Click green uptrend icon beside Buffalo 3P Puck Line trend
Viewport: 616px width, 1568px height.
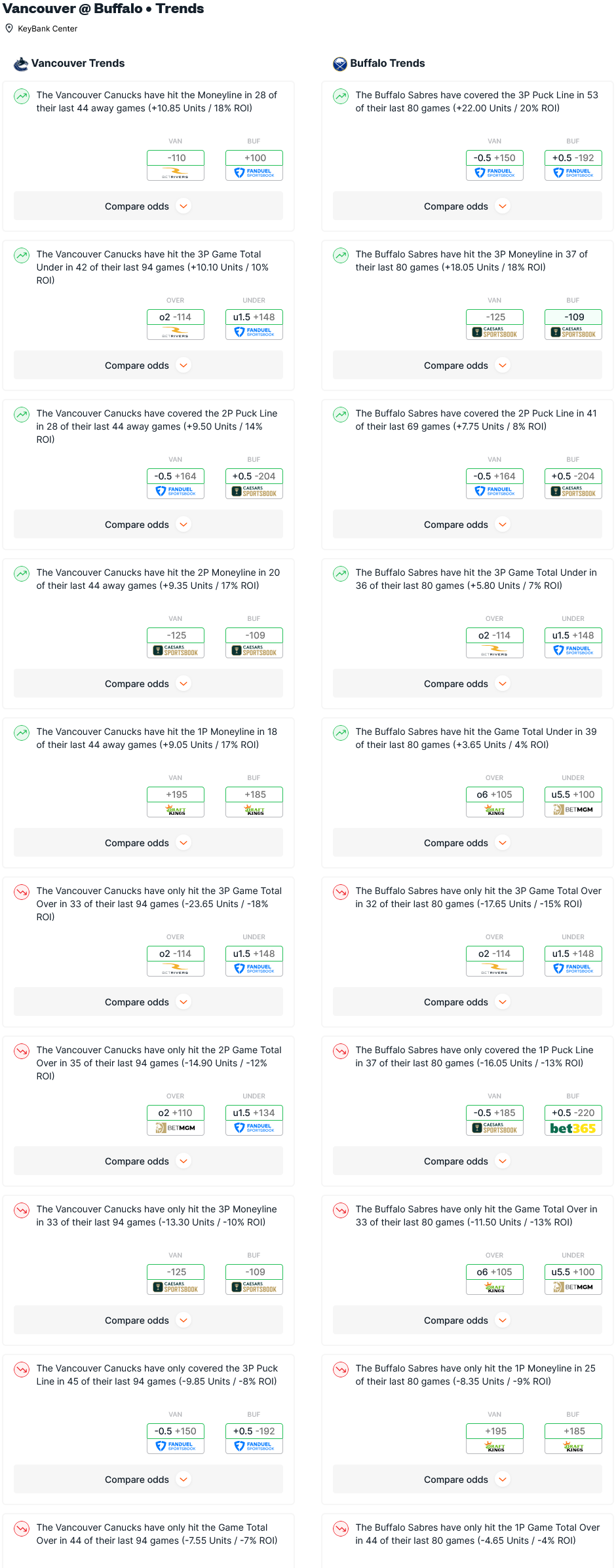click(x=341, y=97)
